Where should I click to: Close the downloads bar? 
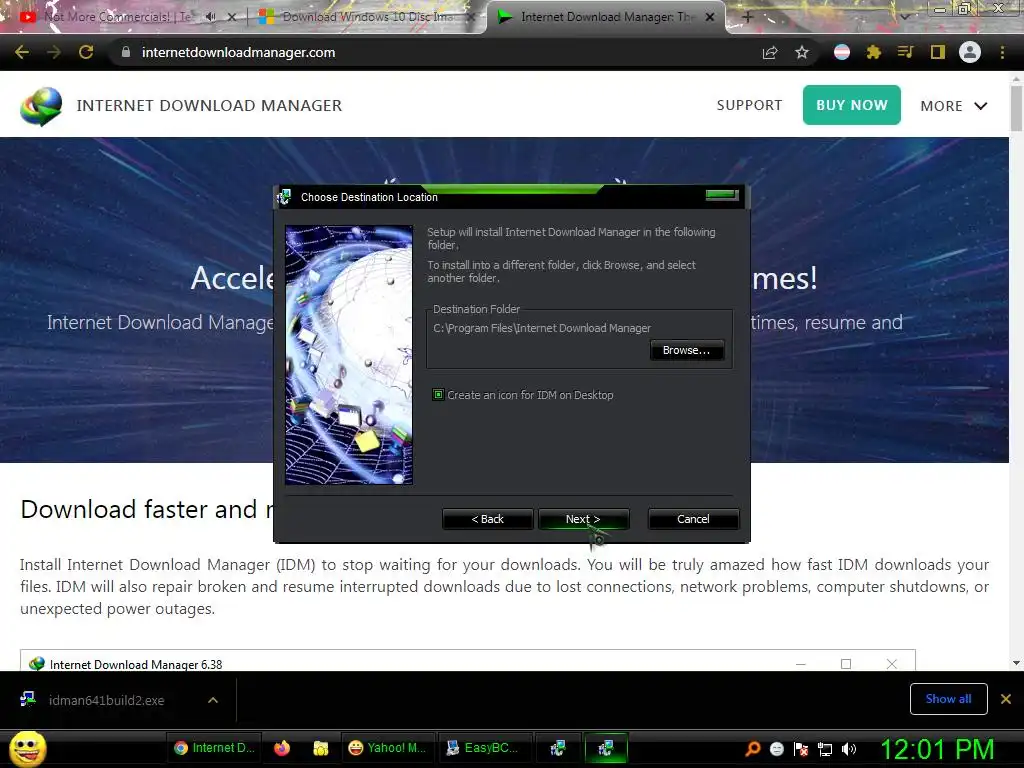(1006, 699)
